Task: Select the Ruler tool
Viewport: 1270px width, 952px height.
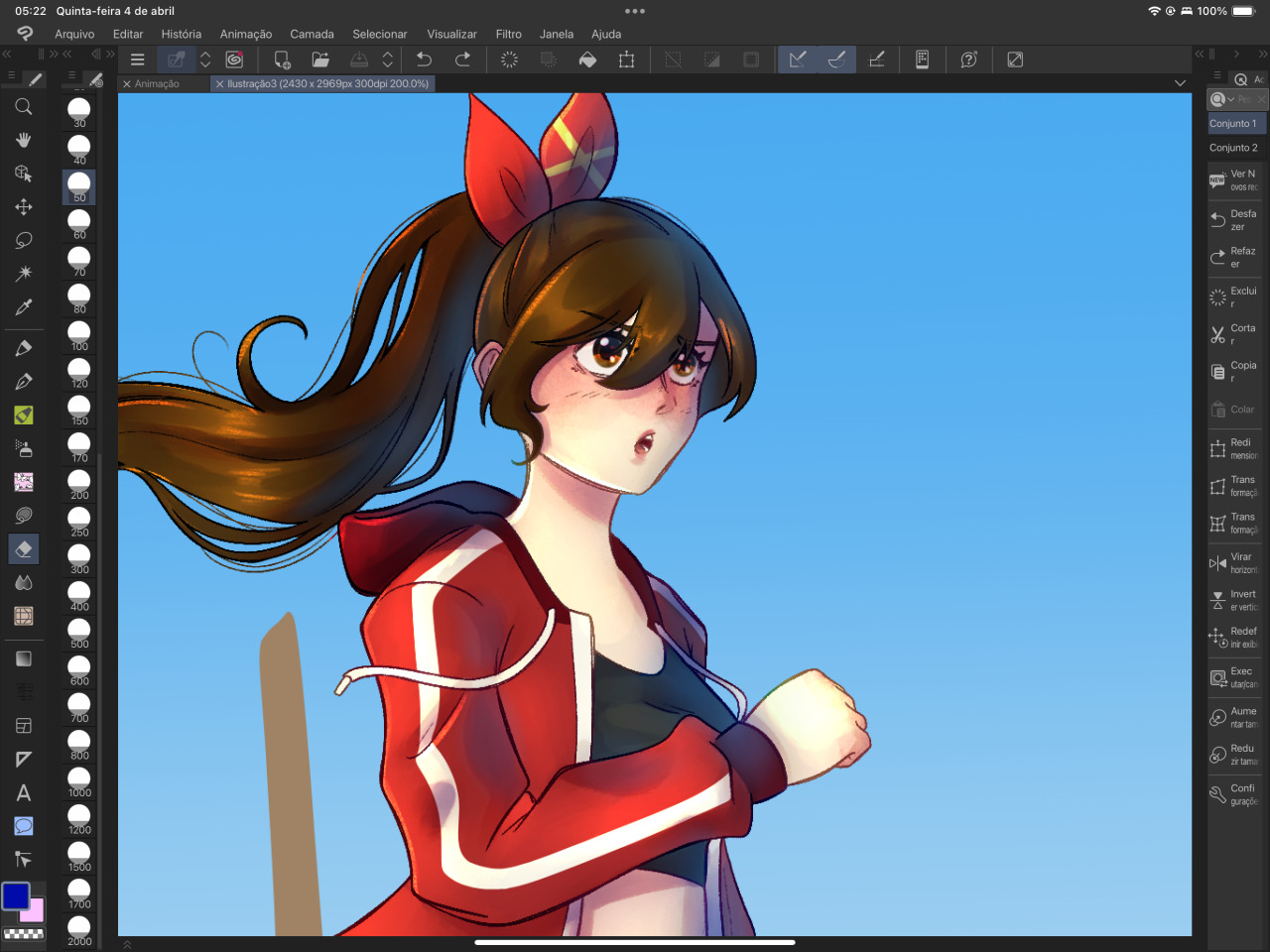Action: [24, 760]
